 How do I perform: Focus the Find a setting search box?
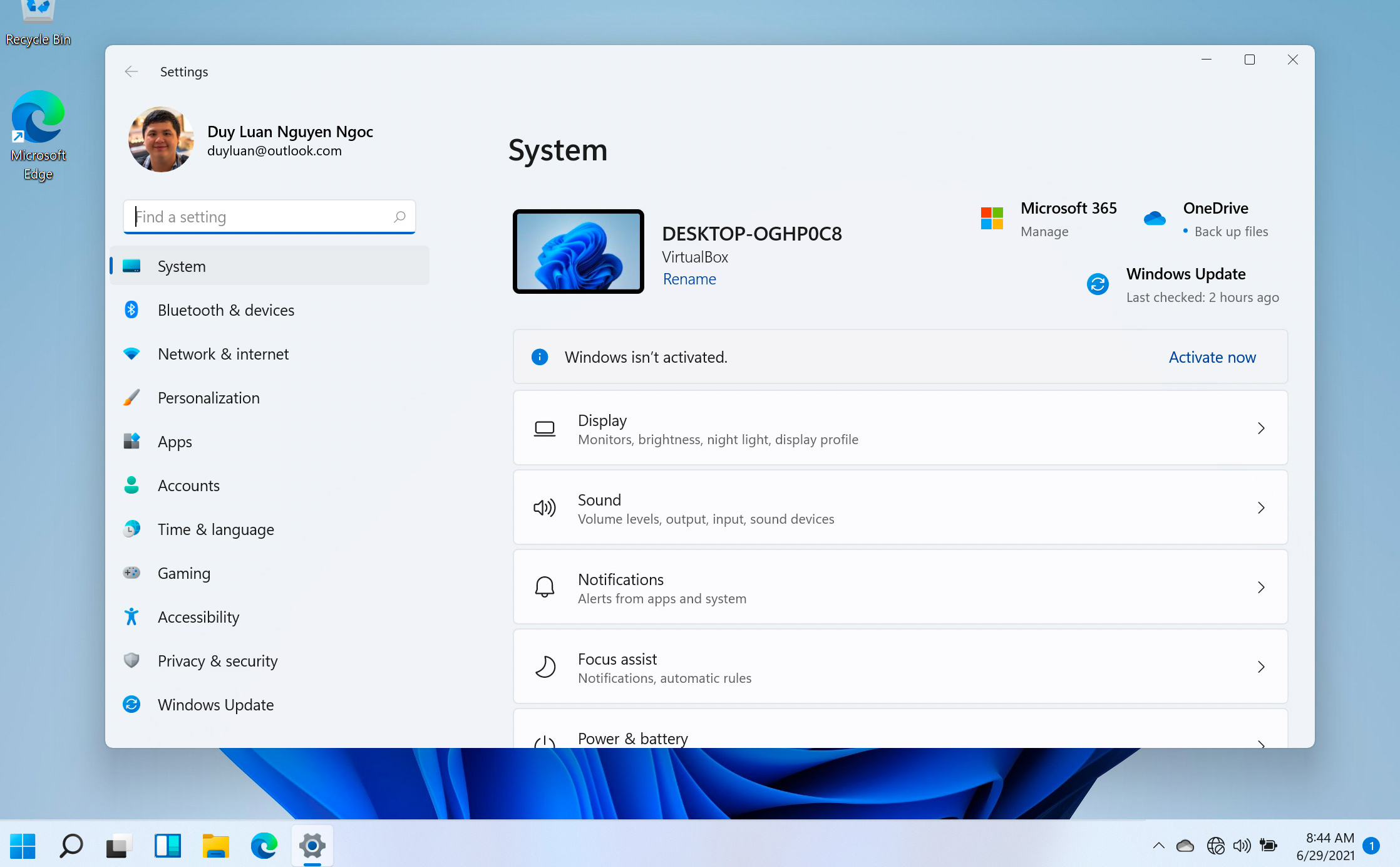269,217
